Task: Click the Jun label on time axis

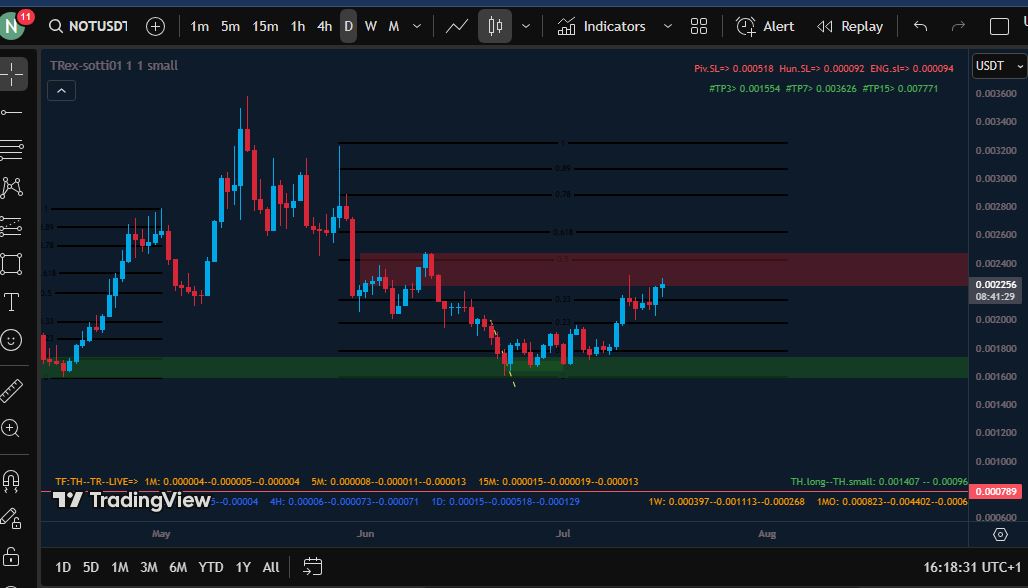Action: point(366,534)
